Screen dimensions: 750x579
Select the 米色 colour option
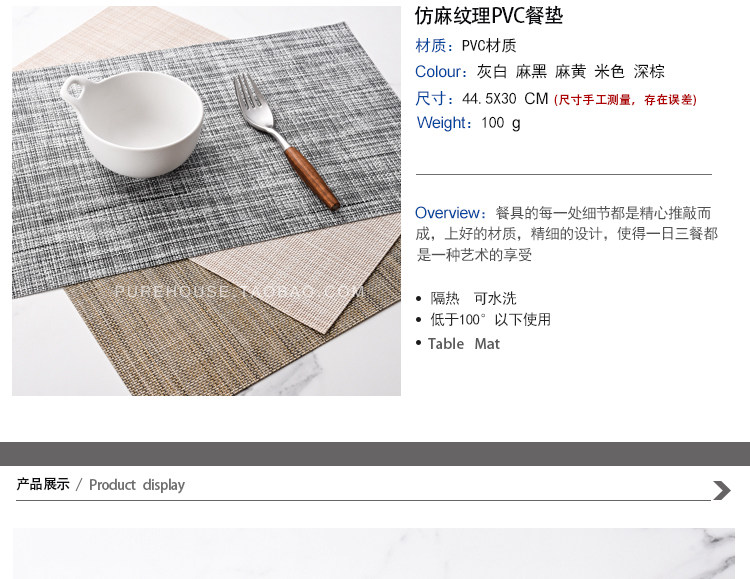pos(609,72)
